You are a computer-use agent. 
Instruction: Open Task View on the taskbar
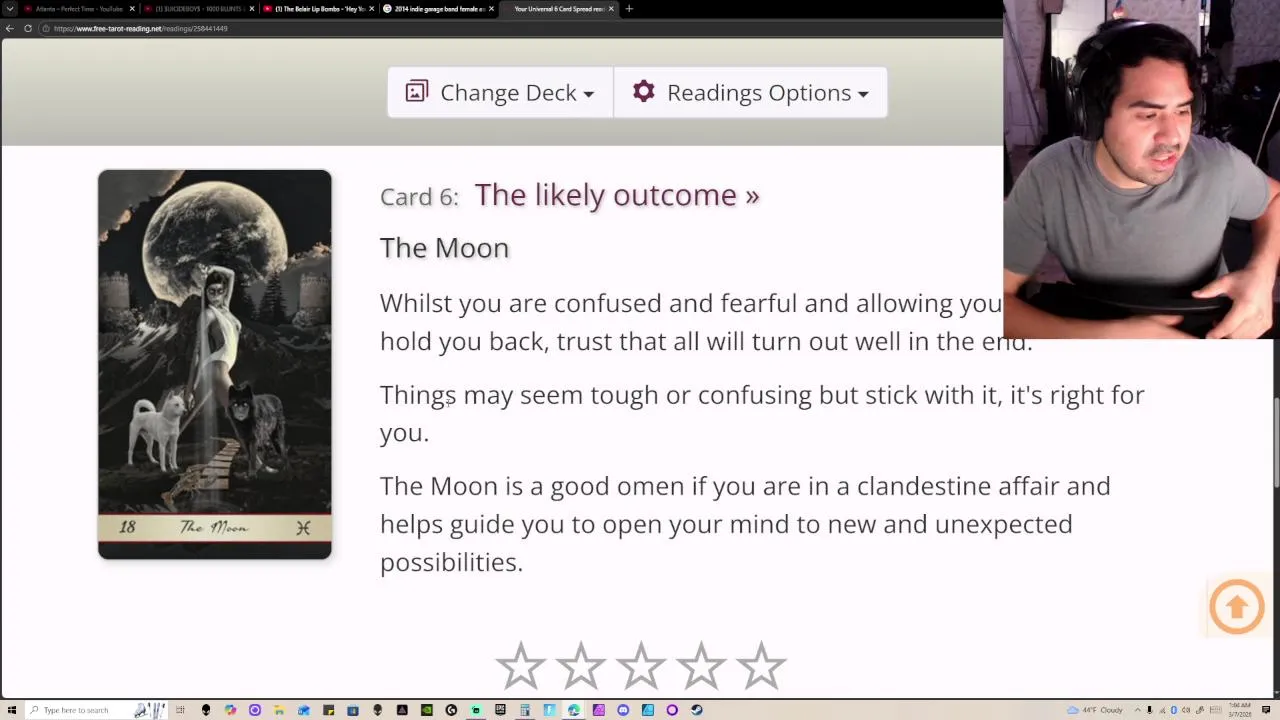180,710
